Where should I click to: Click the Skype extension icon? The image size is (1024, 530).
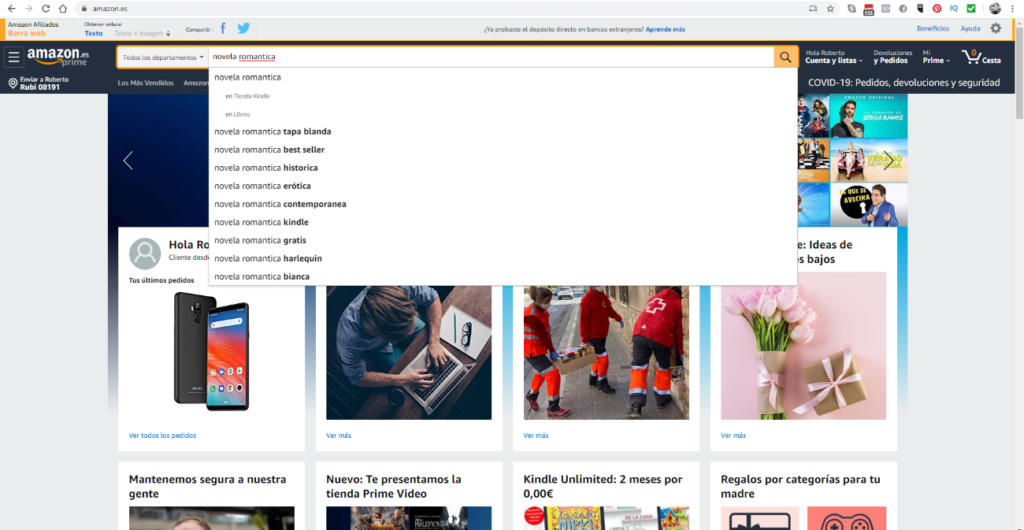point(852,8)
